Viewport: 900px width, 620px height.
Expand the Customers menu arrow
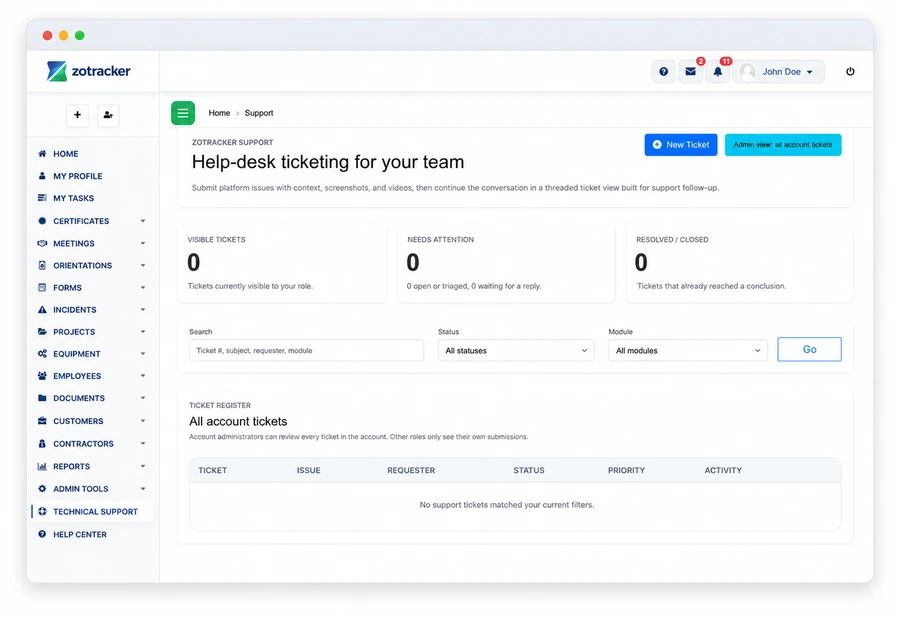[143, 421]
